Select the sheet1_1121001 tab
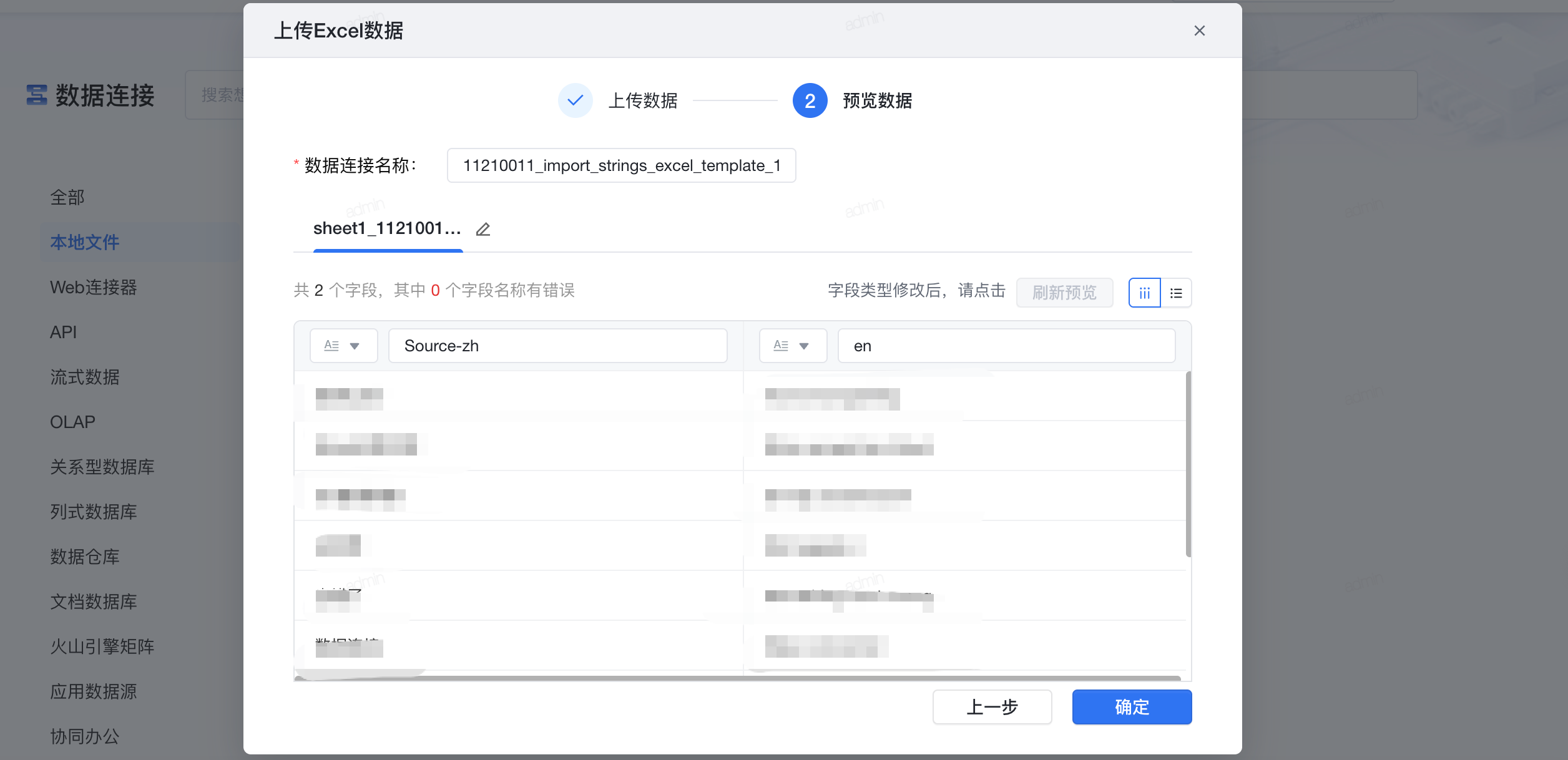Screen dimensions: 1568x760 (x=387, y=229)
